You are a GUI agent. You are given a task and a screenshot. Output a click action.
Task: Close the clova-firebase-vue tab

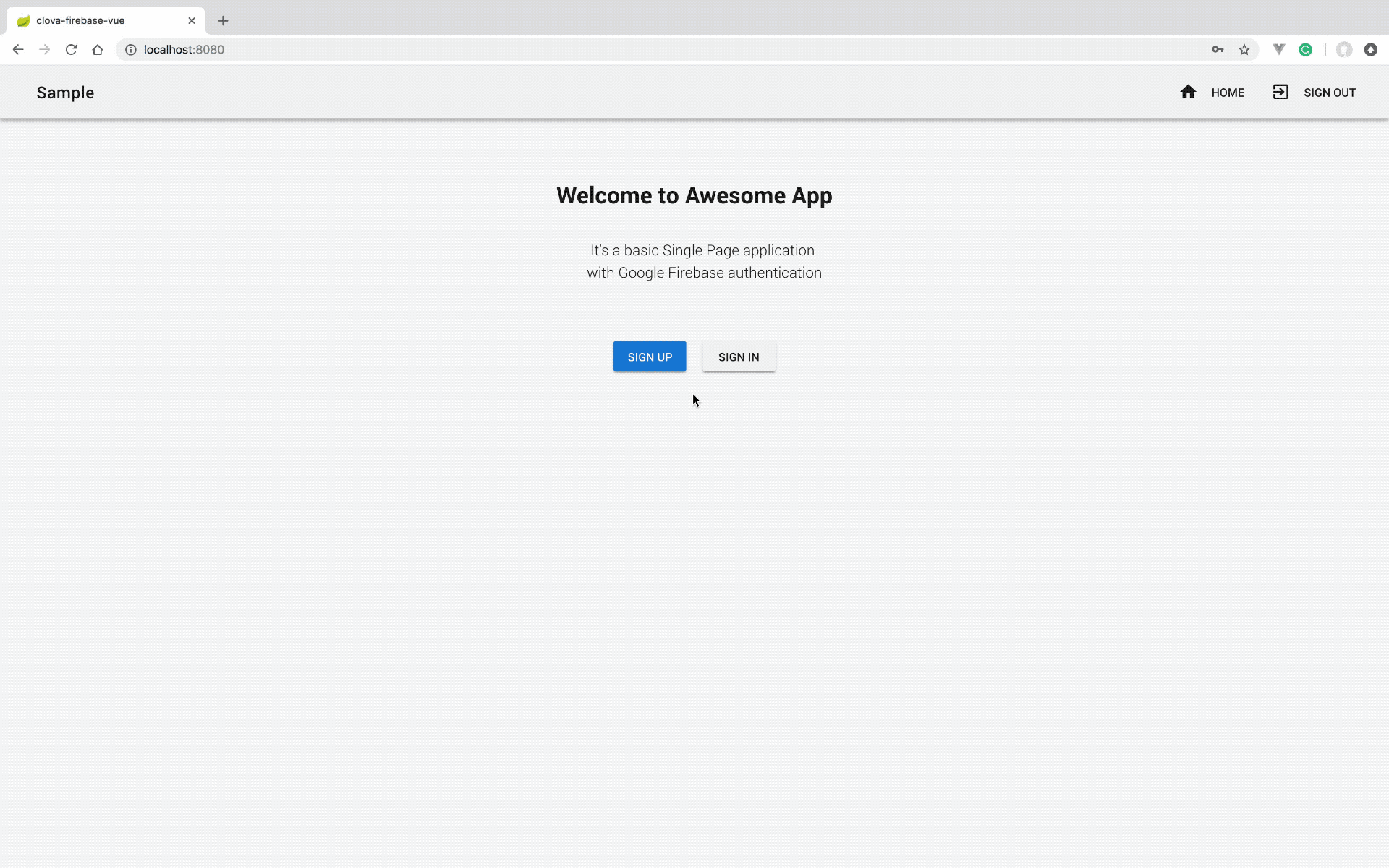coord(192,21)
